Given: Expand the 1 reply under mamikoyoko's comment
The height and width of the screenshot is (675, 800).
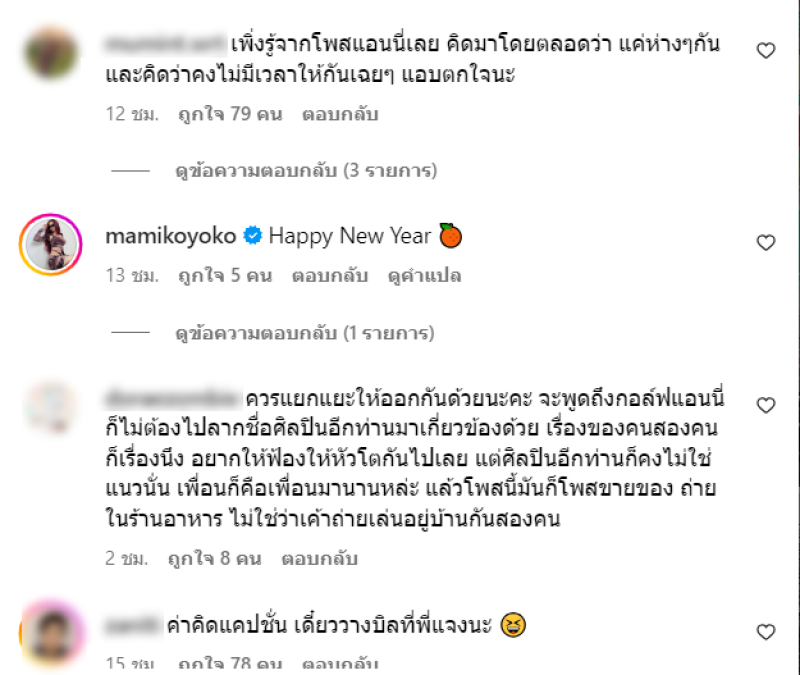Looking at the screenshot, I should coord(305,333).
